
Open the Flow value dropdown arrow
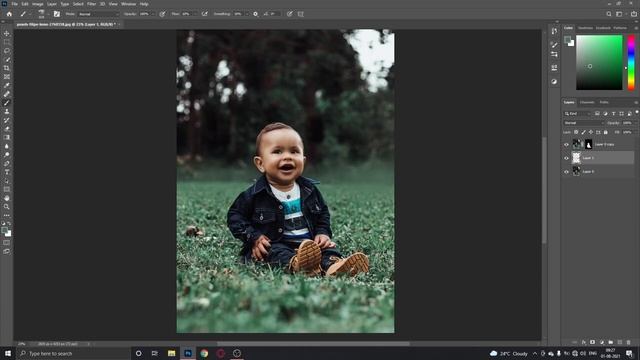(x=194, y=14)
